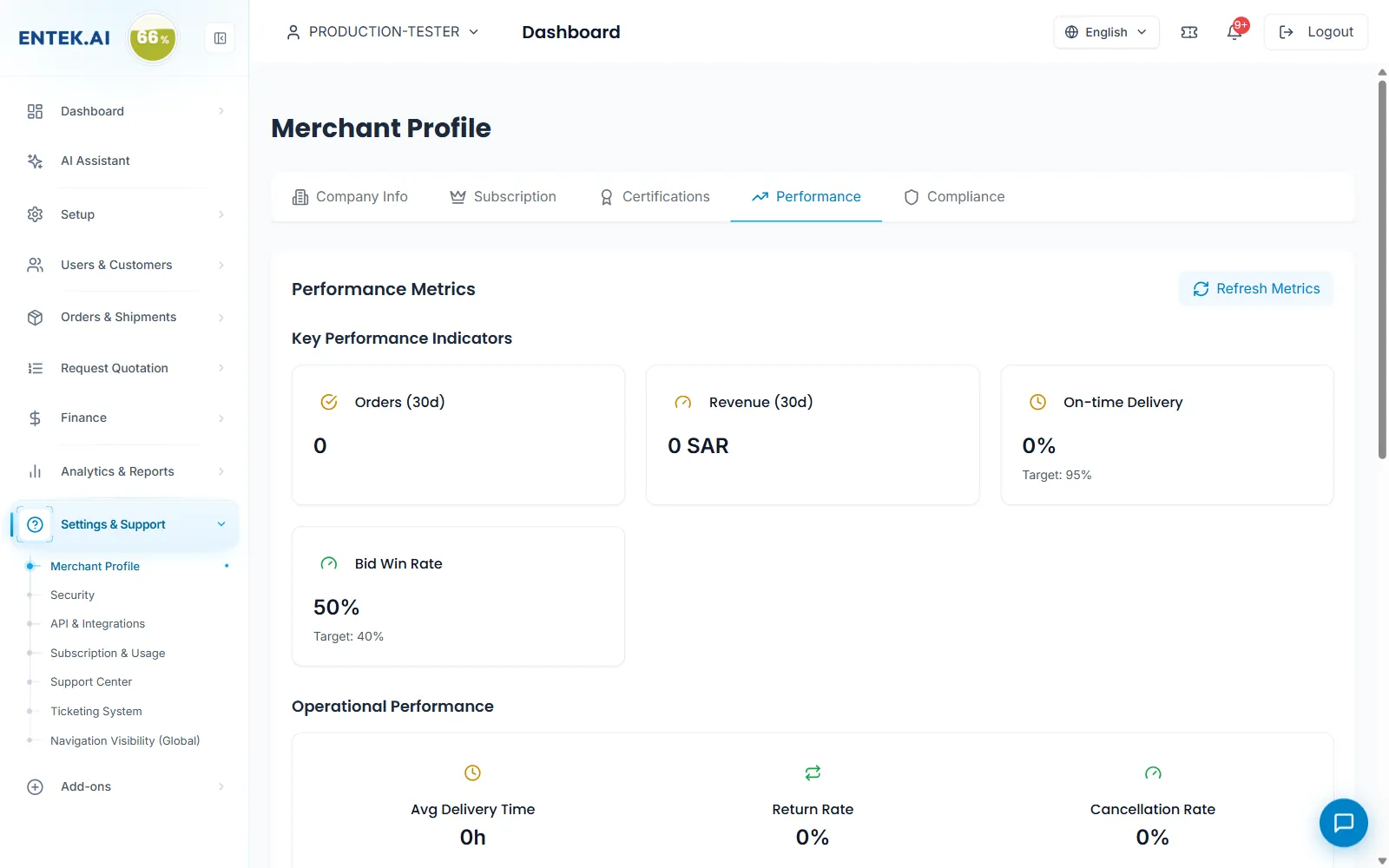This screenshot has width=1389, height=868.
Task: Click the Setup gear icon
Action: tap(35, 214)
